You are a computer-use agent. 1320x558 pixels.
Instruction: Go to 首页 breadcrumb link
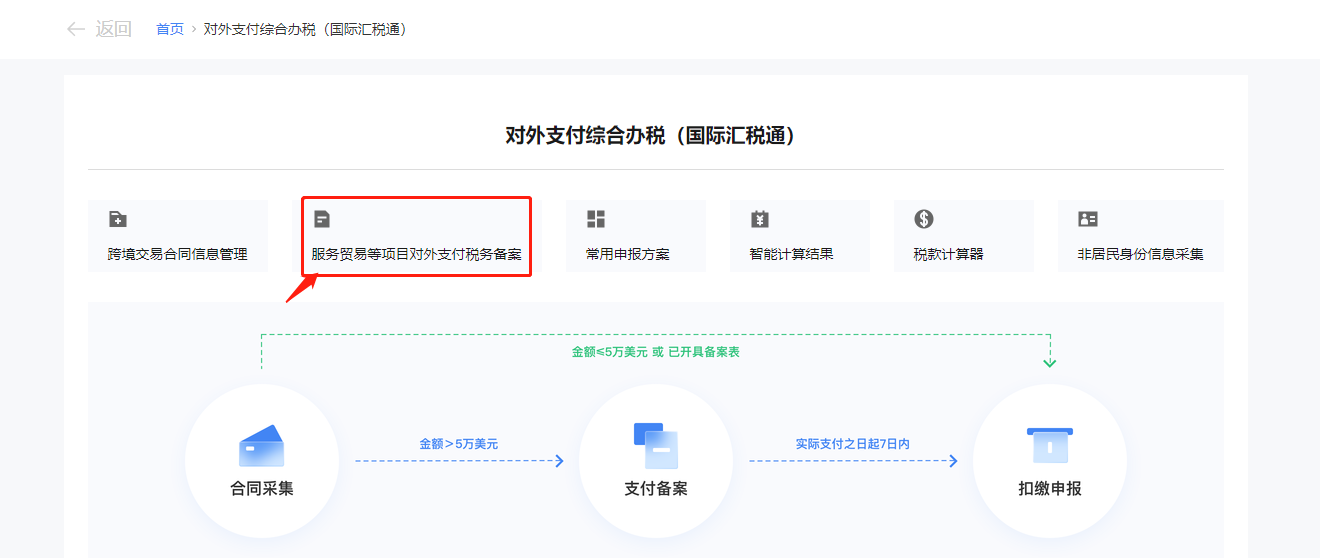point(170,29)
